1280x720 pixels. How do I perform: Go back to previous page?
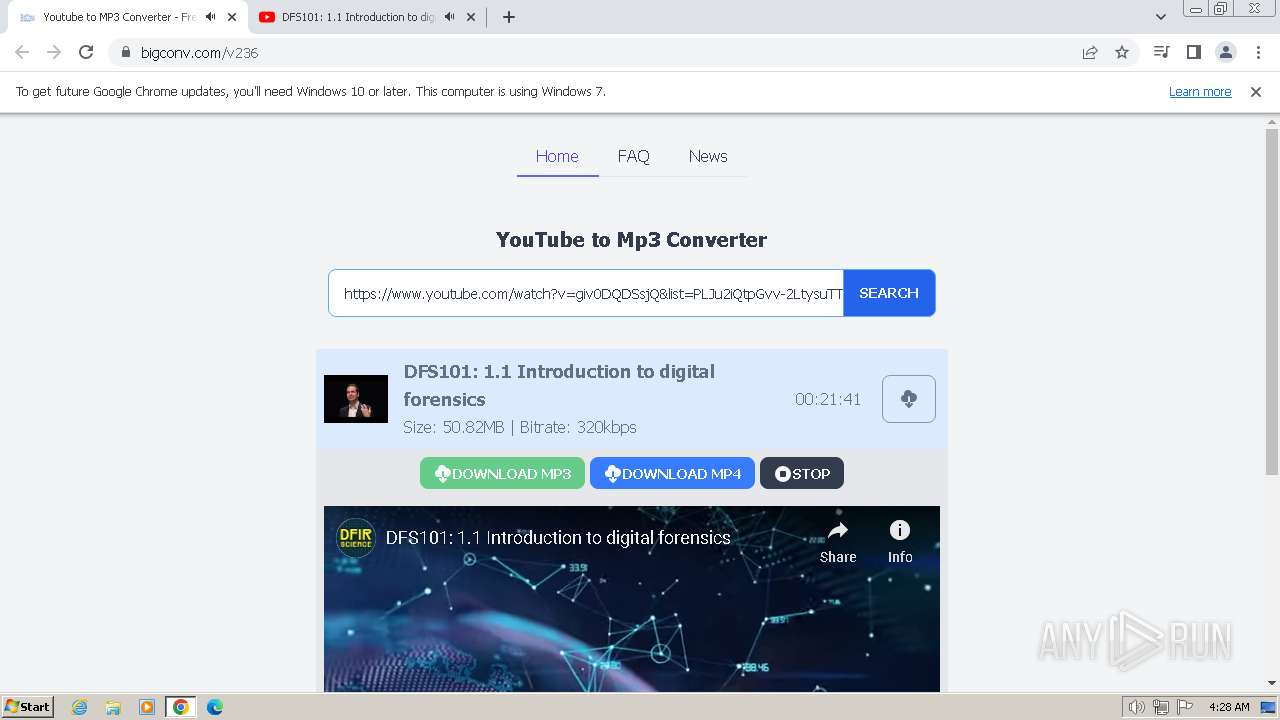coord(22,52)
